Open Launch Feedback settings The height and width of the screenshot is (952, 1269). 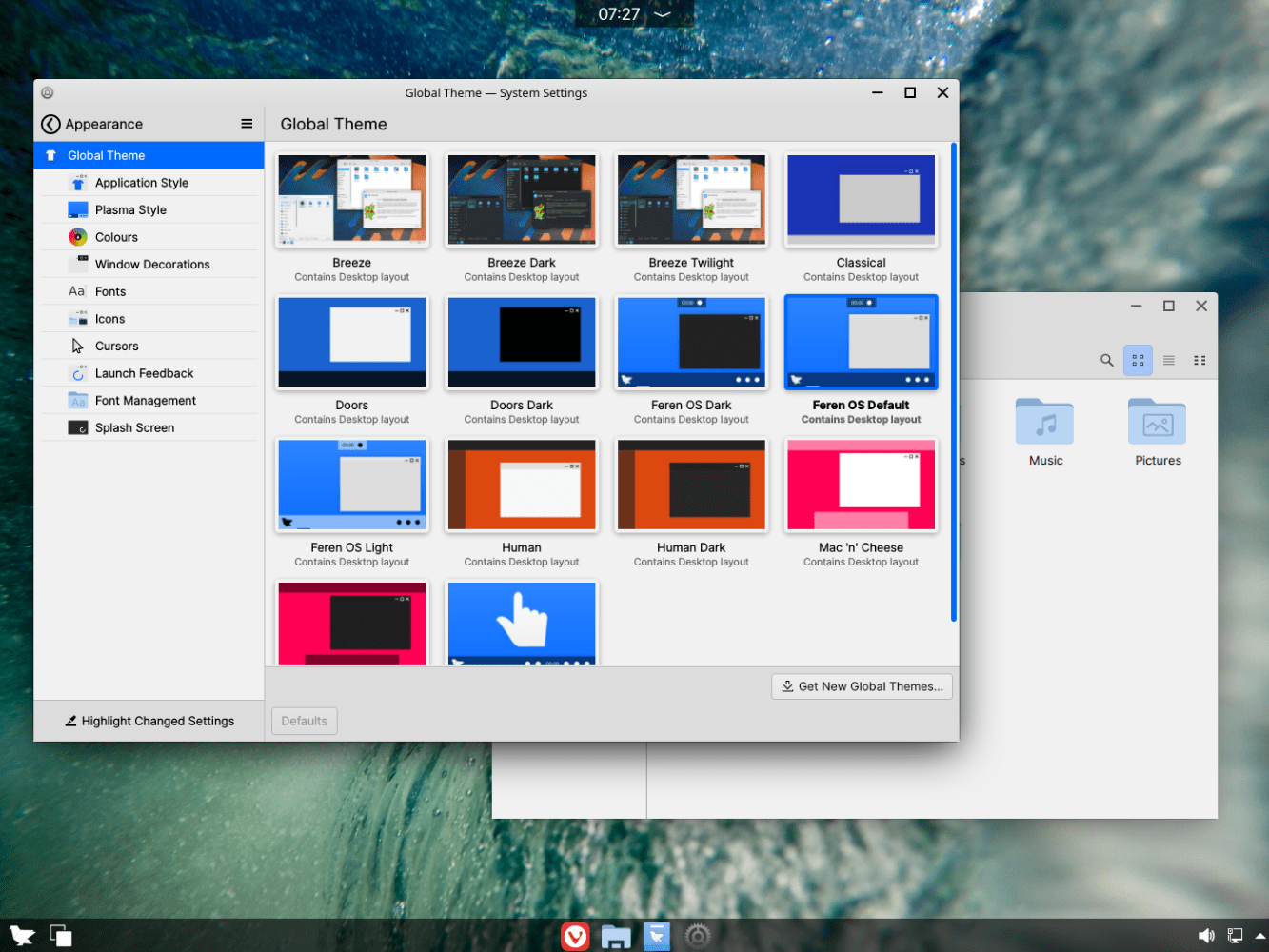point(143,372)
